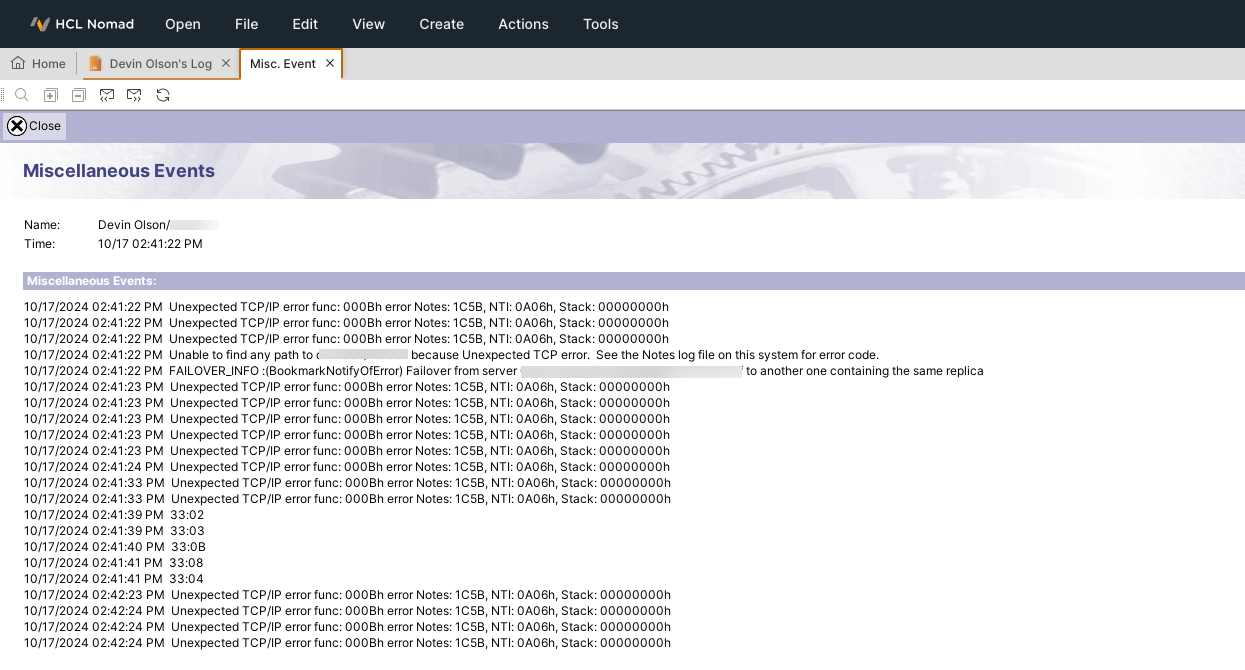Click the log database icon on Devin Olson's Log tab
1245x670 pixels.
point(96,63)
